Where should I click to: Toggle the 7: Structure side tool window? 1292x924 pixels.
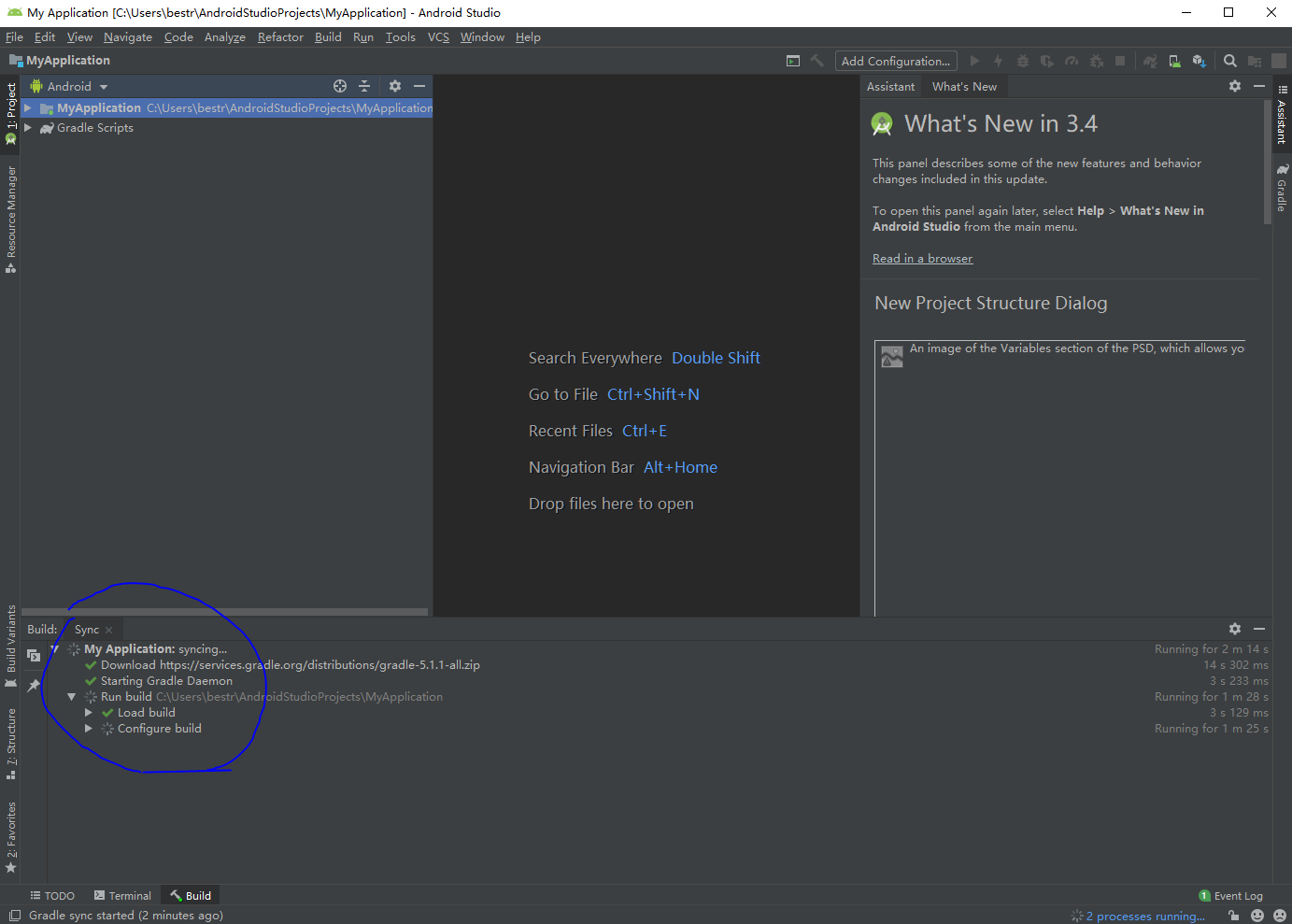11,744
